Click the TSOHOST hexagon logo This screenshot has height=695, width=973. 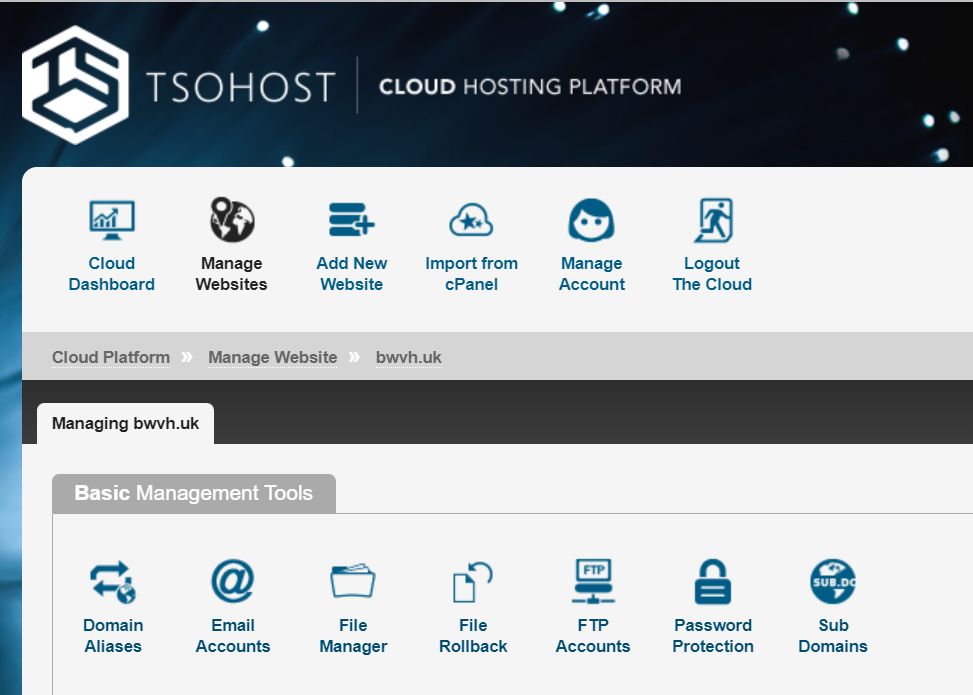[x=75, y=85]
